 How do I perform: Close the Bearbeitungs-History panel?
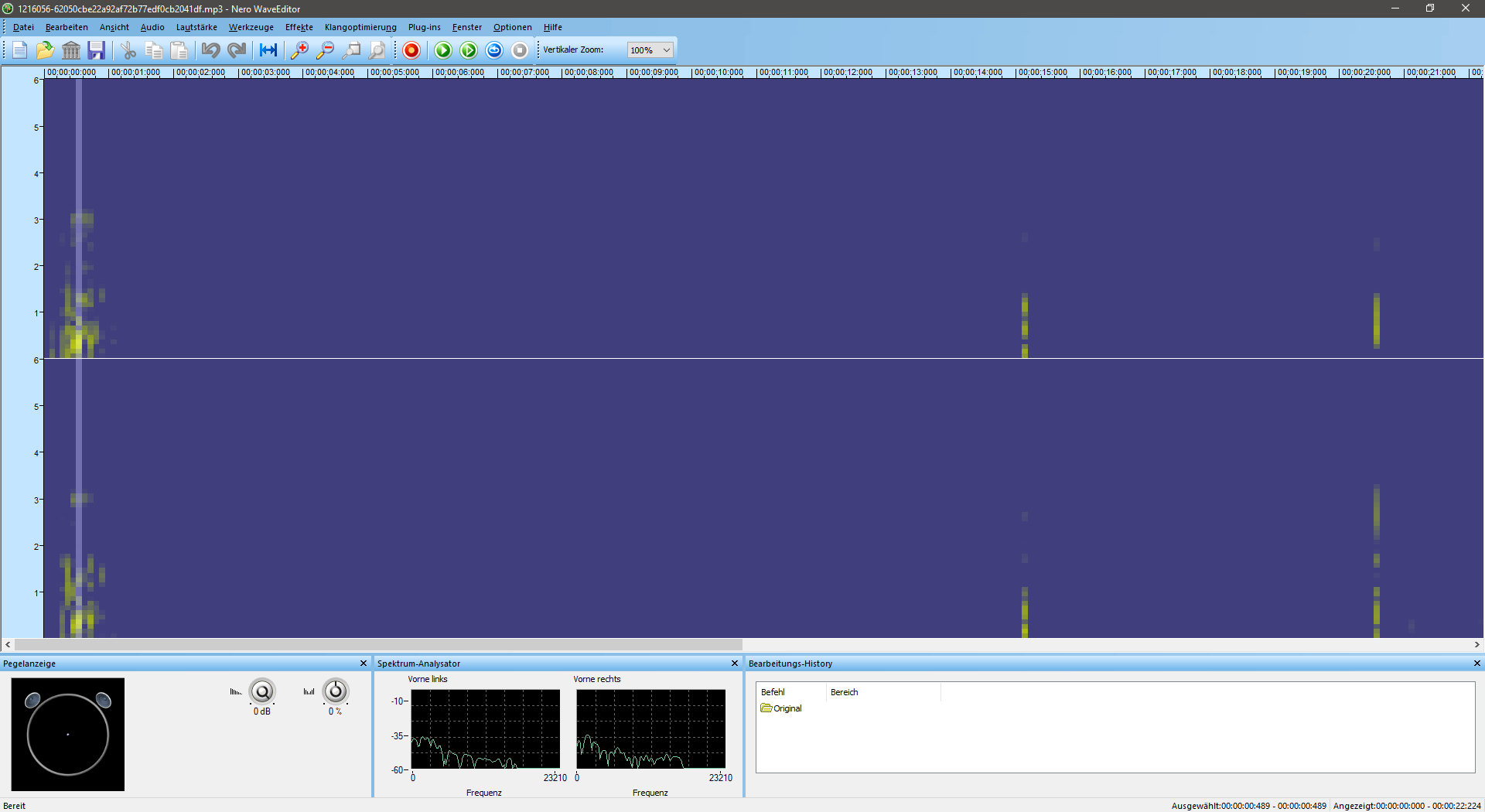tap(1476, 664)
